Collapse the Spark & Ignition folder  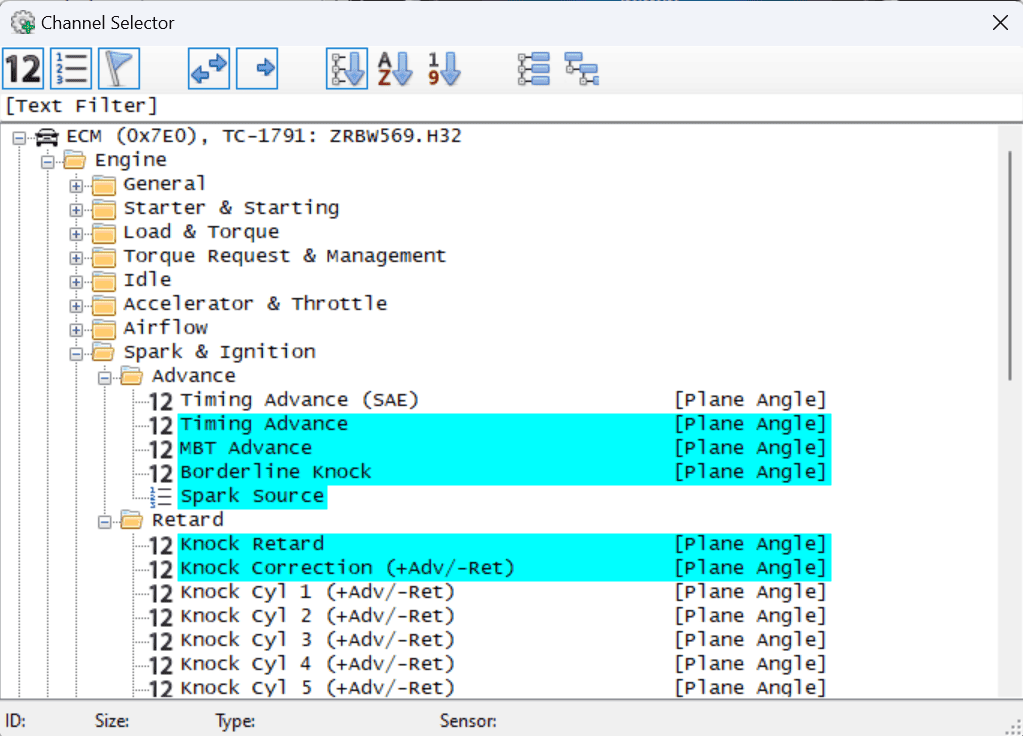pyautogui.click(x=76, y=354)
